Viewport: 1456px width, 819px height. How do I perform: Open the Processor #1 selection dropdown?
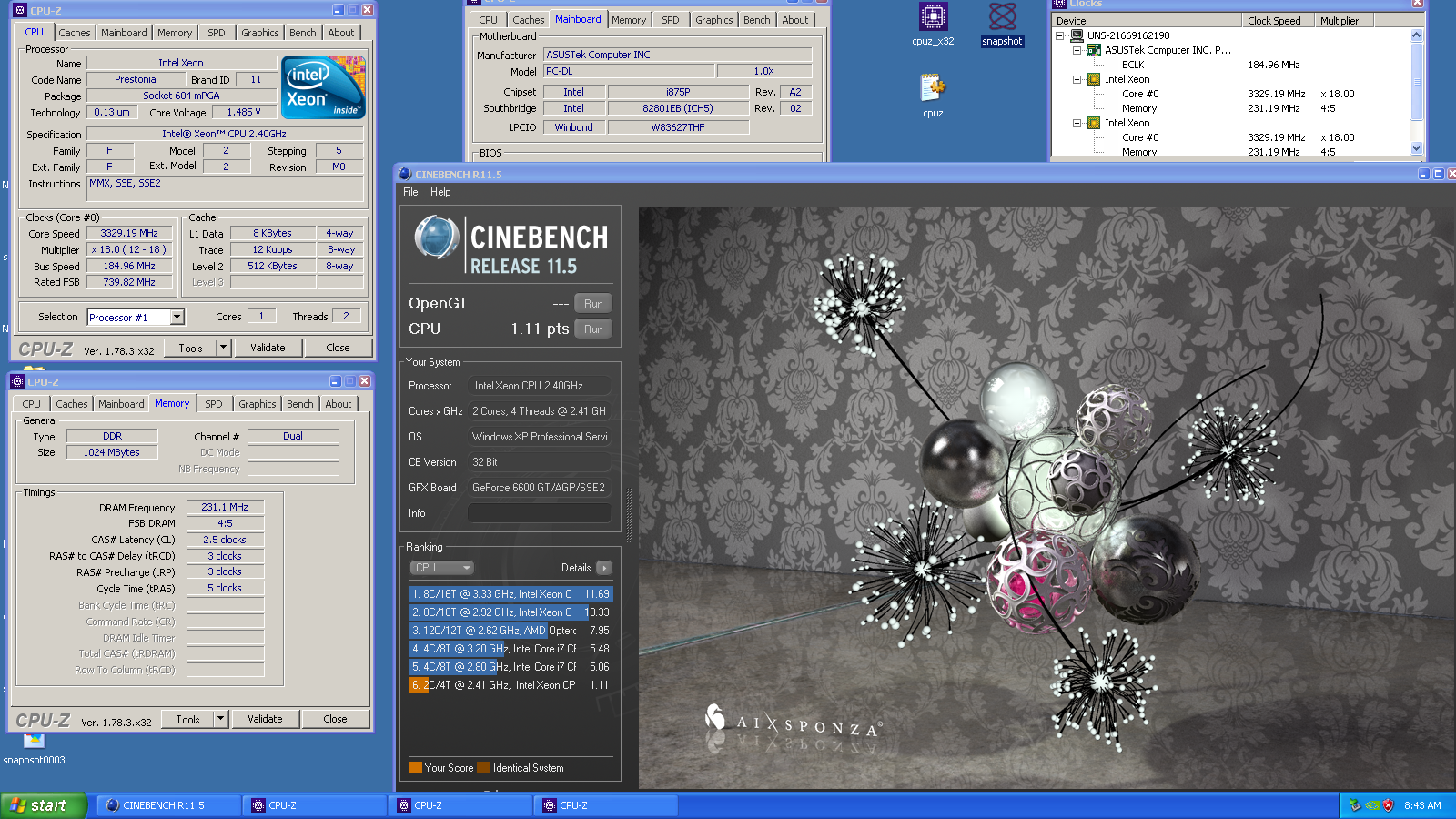click(x=177, y=318)
